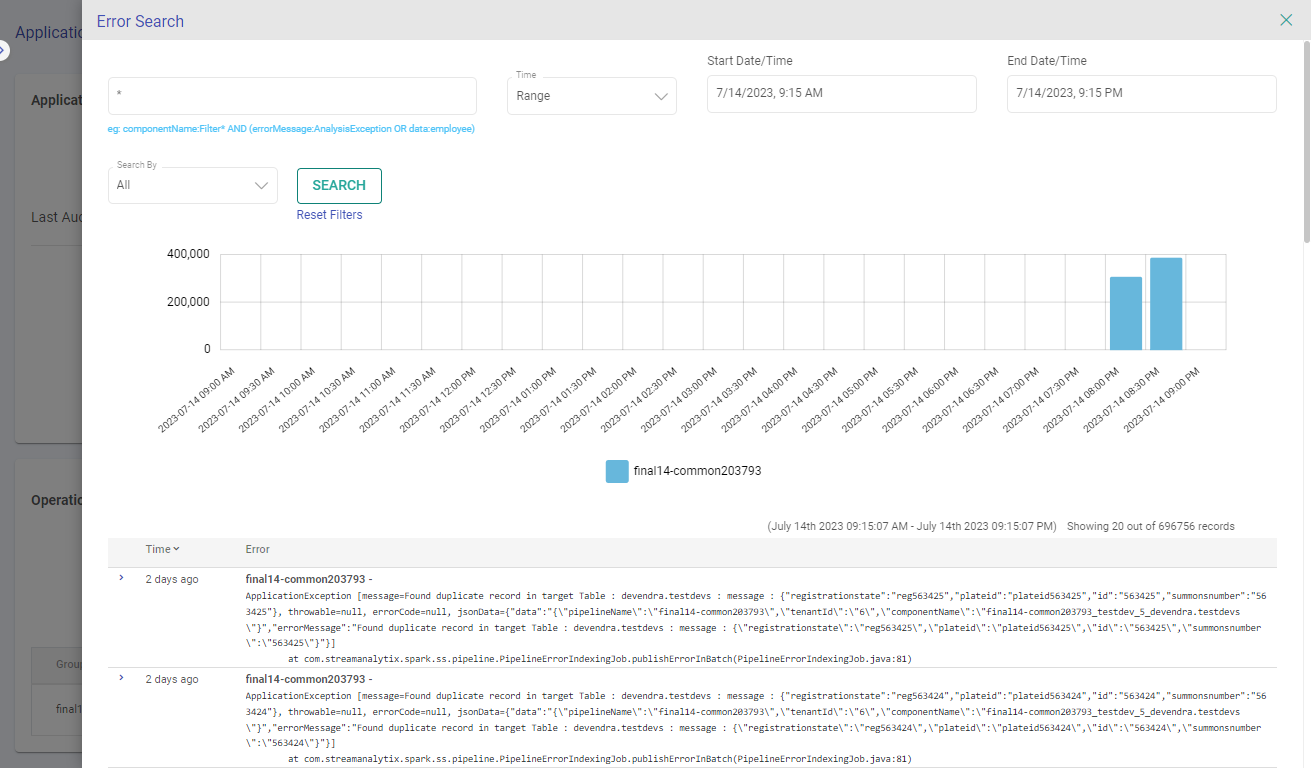
Task: Click the Reset Filters link
Action: pos(329,215)
